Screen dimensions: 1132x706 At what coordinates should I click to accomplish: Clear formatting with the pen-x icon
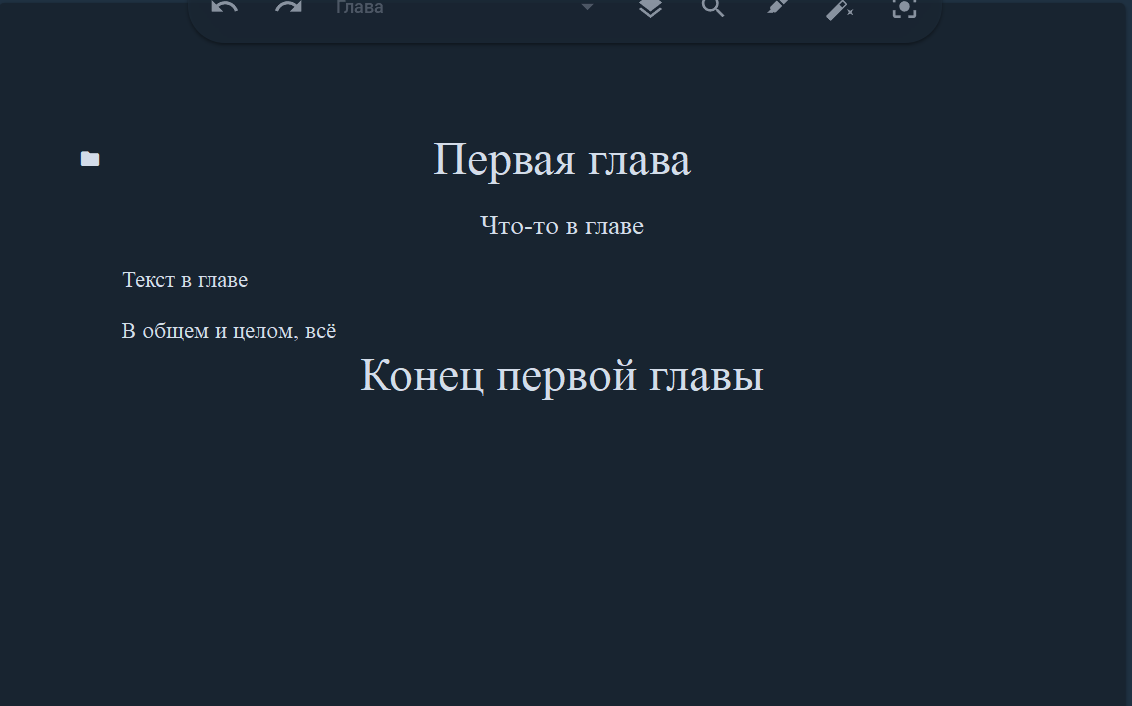point(840,9)
